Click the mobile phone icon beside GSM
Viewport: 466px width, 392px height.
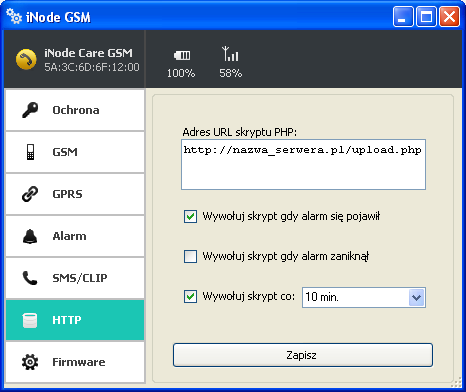[x=30, y=152]
